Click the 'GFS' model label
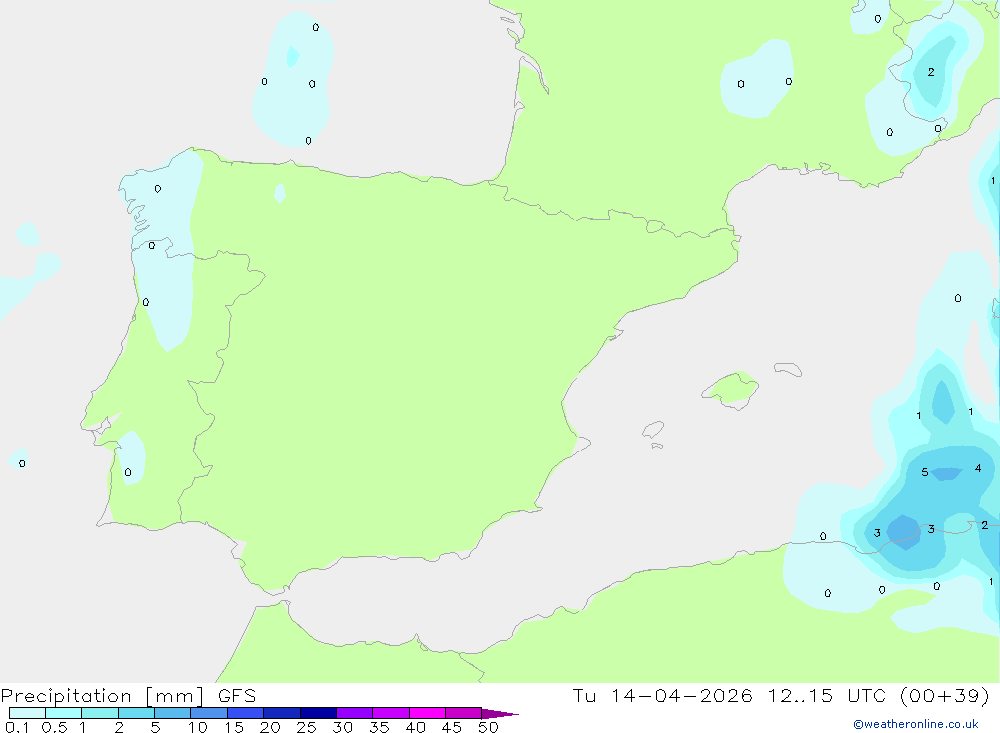Image resolution: width=1000 pixels, height=733 pixels. (x=237, y=696)
